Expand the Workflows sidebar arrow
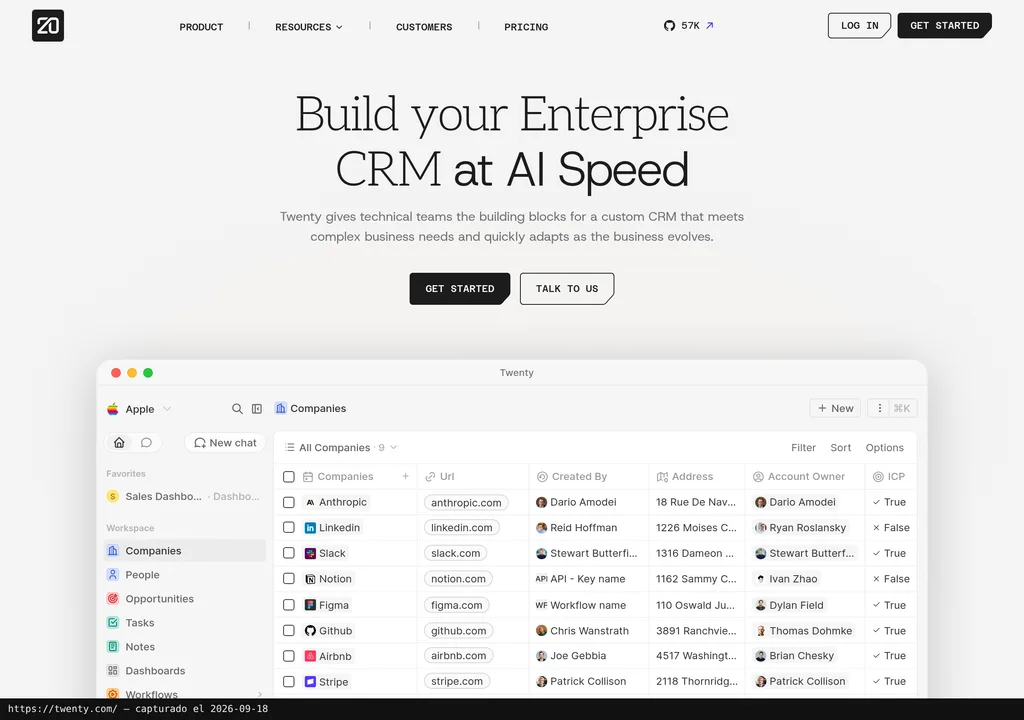1024x720 pixels. [x=259, y=694]
